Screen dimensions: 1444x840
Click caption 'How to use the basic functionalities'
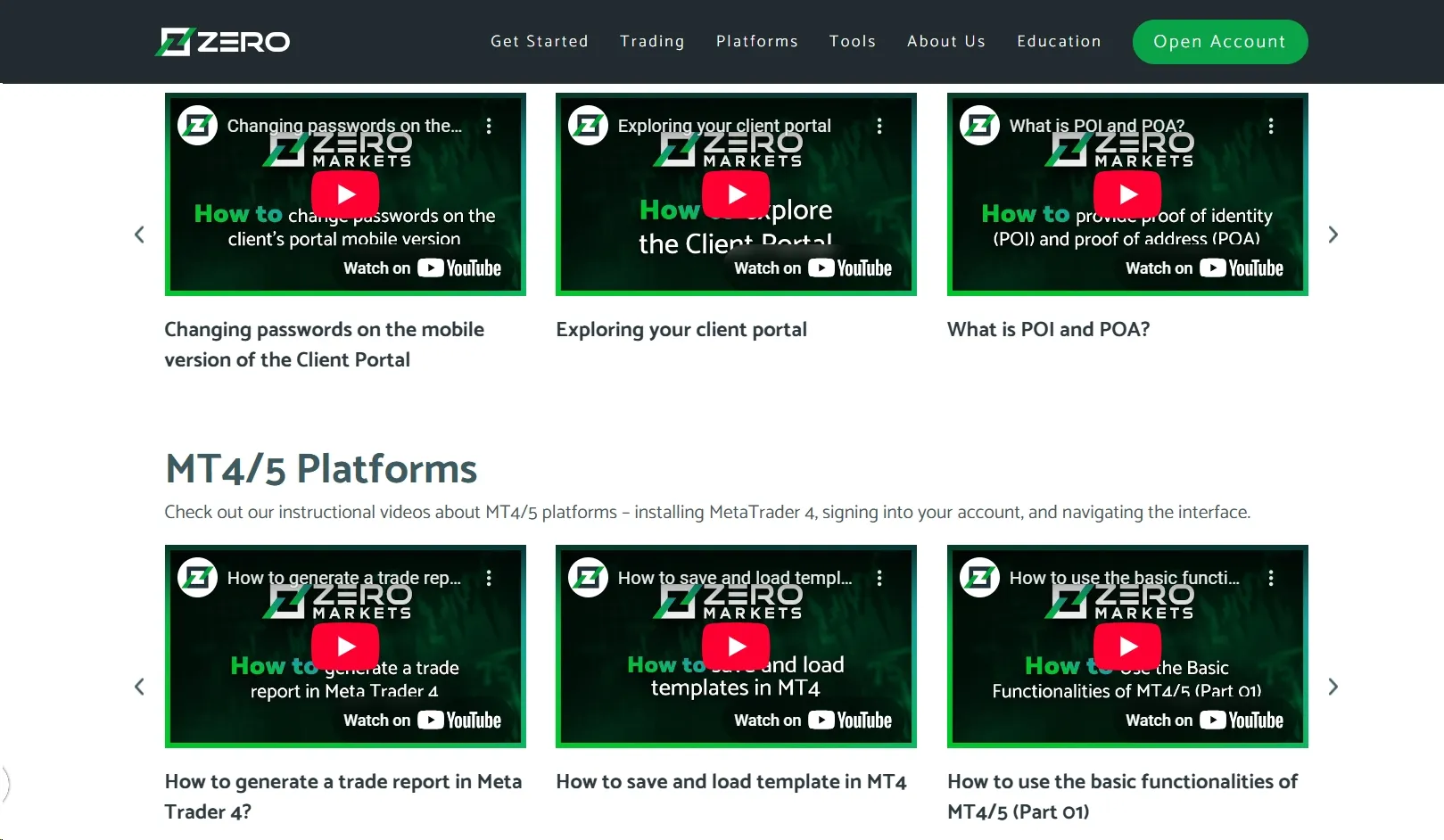click(1123, 797)
